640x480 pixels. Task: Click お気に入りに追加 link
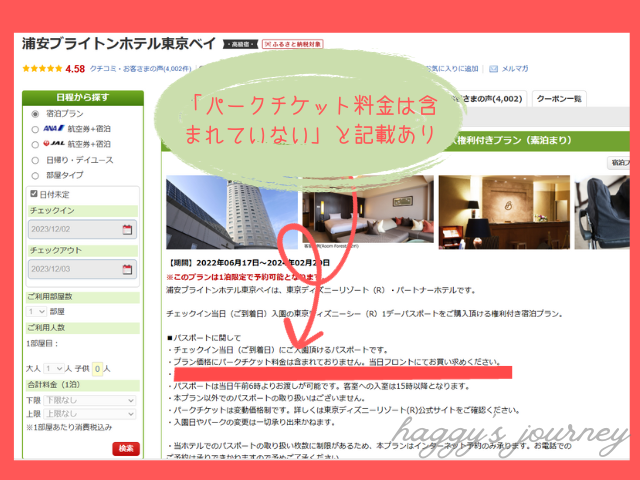pyautogui.click(x=452, y=69)
